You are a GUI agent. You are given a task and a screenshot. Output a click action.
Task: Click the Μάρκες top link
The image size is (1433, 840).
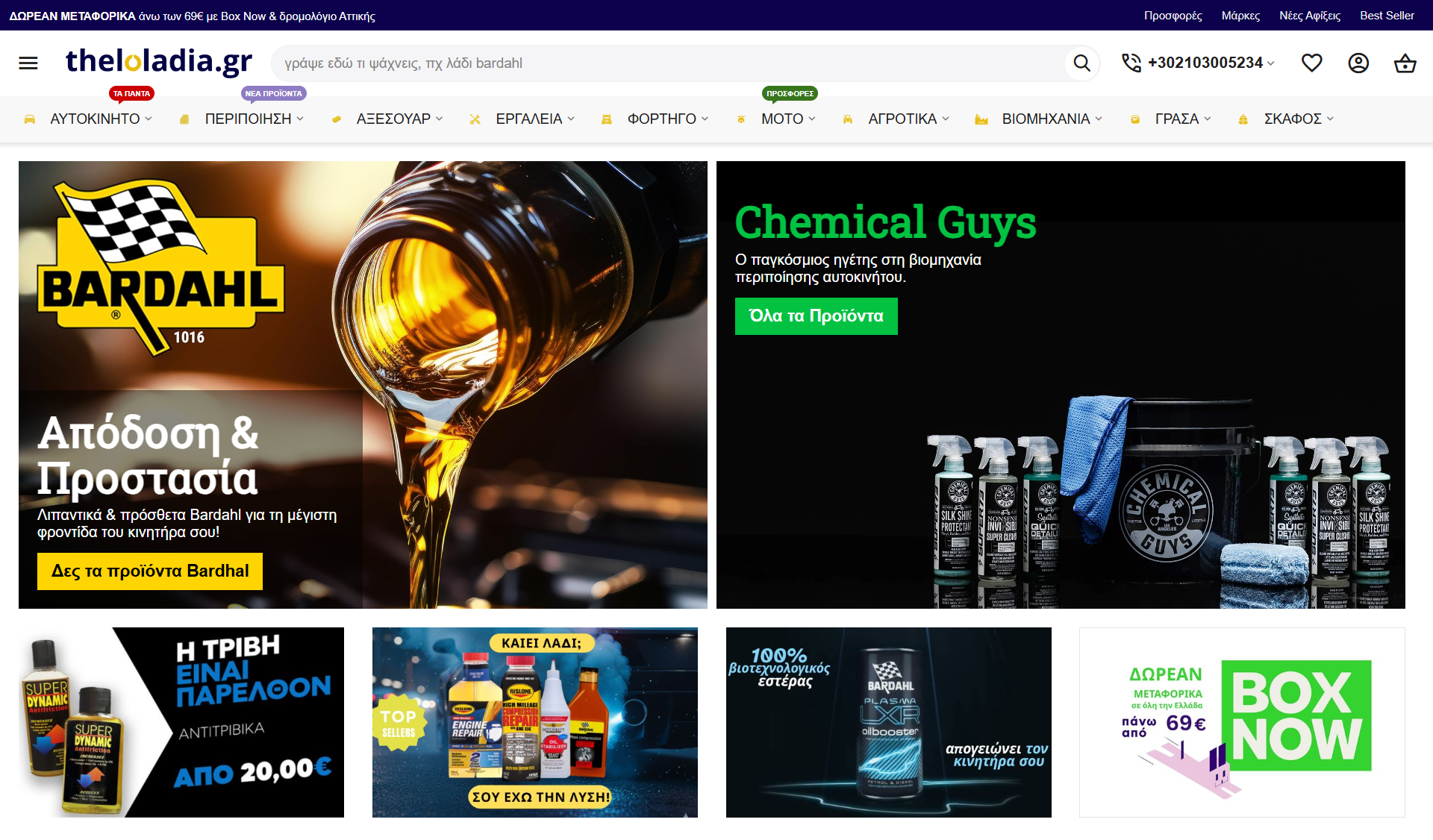tap(1240, 16)
